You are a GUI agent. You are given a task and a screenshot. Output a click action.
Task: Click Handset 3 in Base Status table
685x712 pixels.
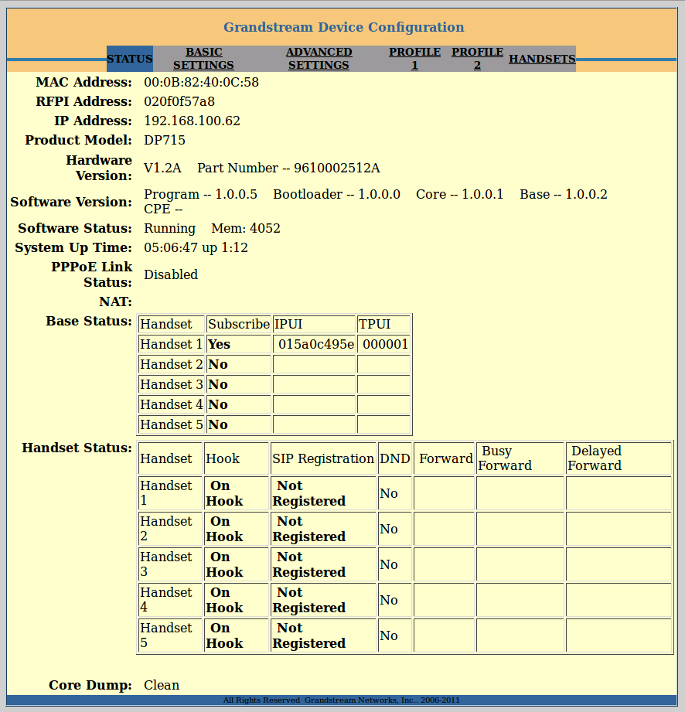171,384
